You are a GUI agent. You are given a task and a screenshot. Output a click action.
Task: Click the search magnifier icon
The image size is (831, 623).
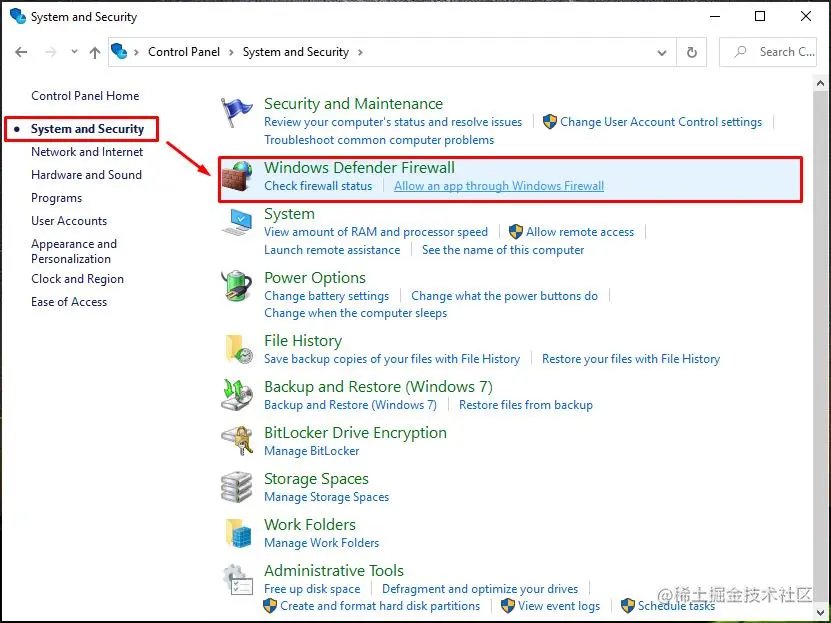click(740, 51)
